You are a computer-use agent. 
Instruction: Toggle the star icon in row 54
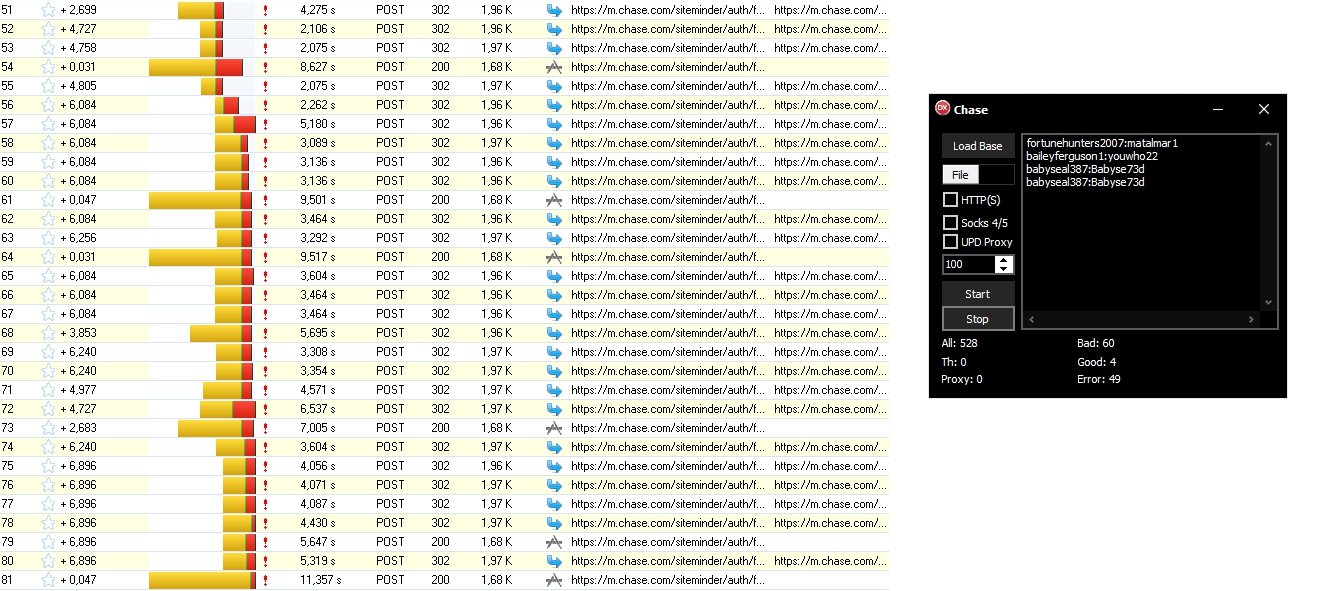(48, 67)
